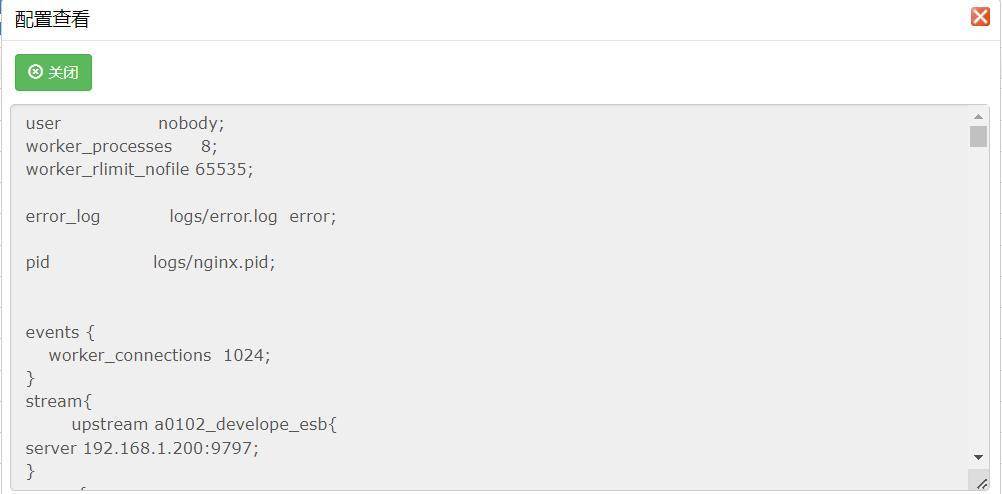
Task: Click the circled-x icon inside 关闭 button
Action: click(36, 72)
